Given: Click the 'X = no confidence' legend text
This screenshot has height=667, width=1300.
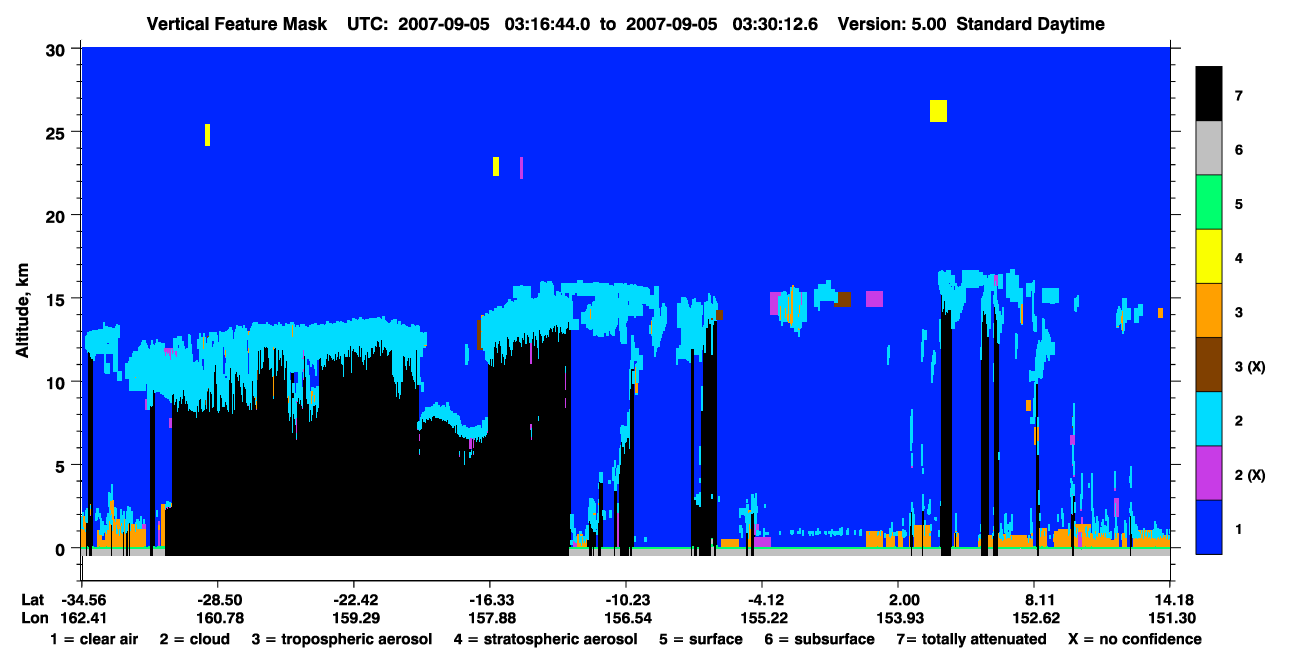Looking at the screenshot, I should pyautogui.click(x=1135, y=639).
